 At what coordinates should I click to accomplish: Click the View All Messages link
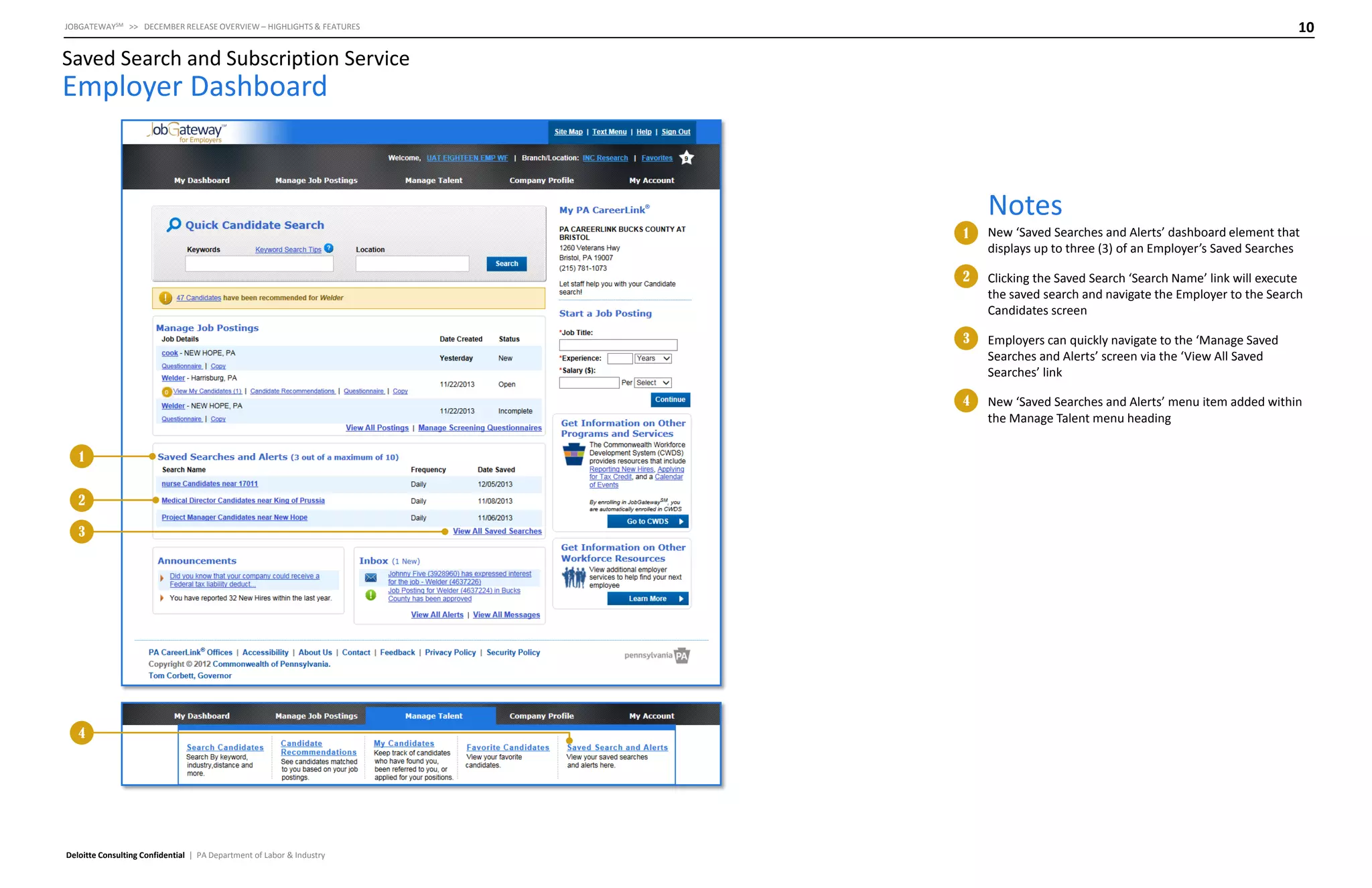tap(506, 615)
